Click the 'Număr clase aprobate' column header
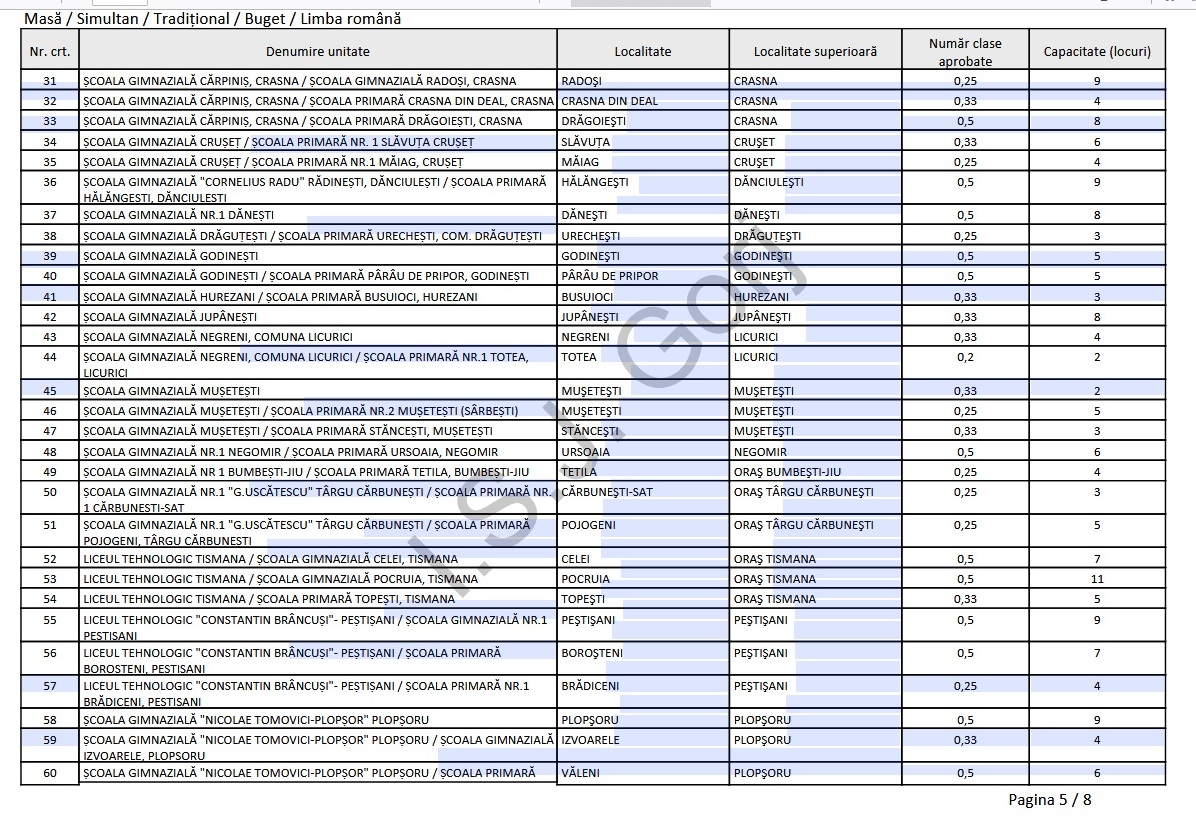The image size is (1196, 826). pyautogui.click(x=964, y=52)
